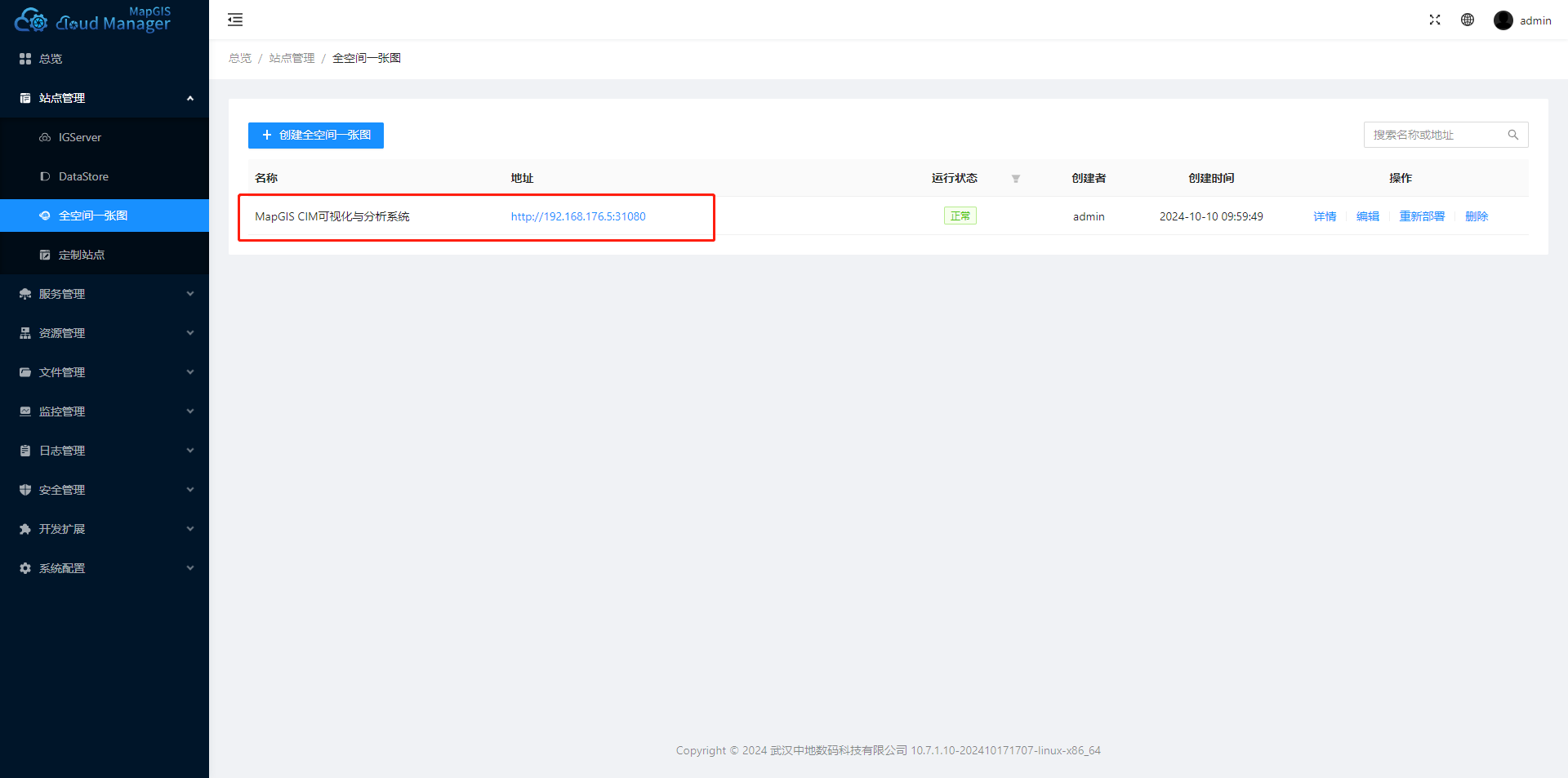The image size is (1568, 778).
Task: Click the 日志管理 clipboard icon
Action: (x=25, y=451)
